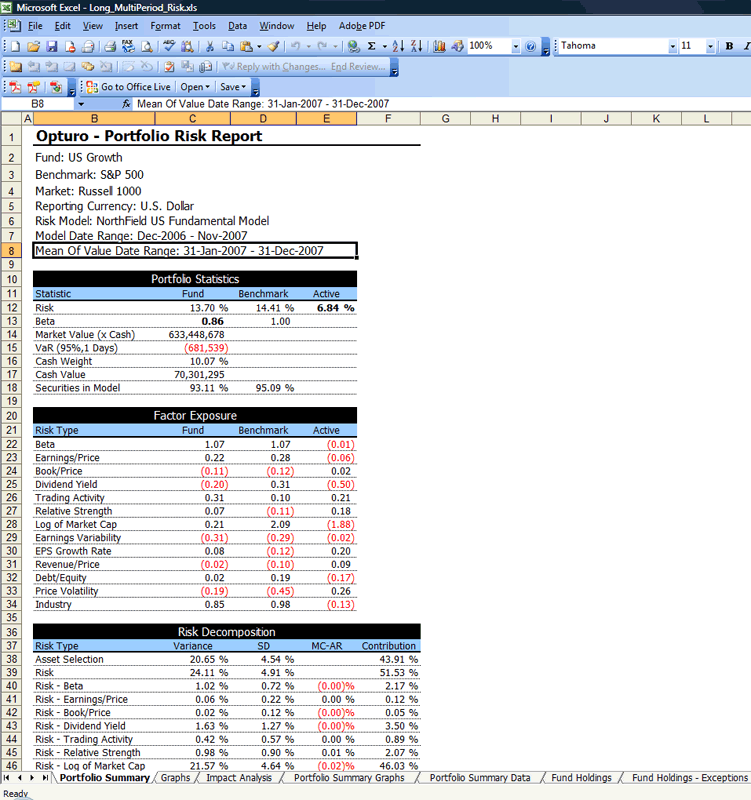The height and width of the screenshot is (800, 751).
Task: Click the Cut scissors icon
Action: (x=209, y=47)
